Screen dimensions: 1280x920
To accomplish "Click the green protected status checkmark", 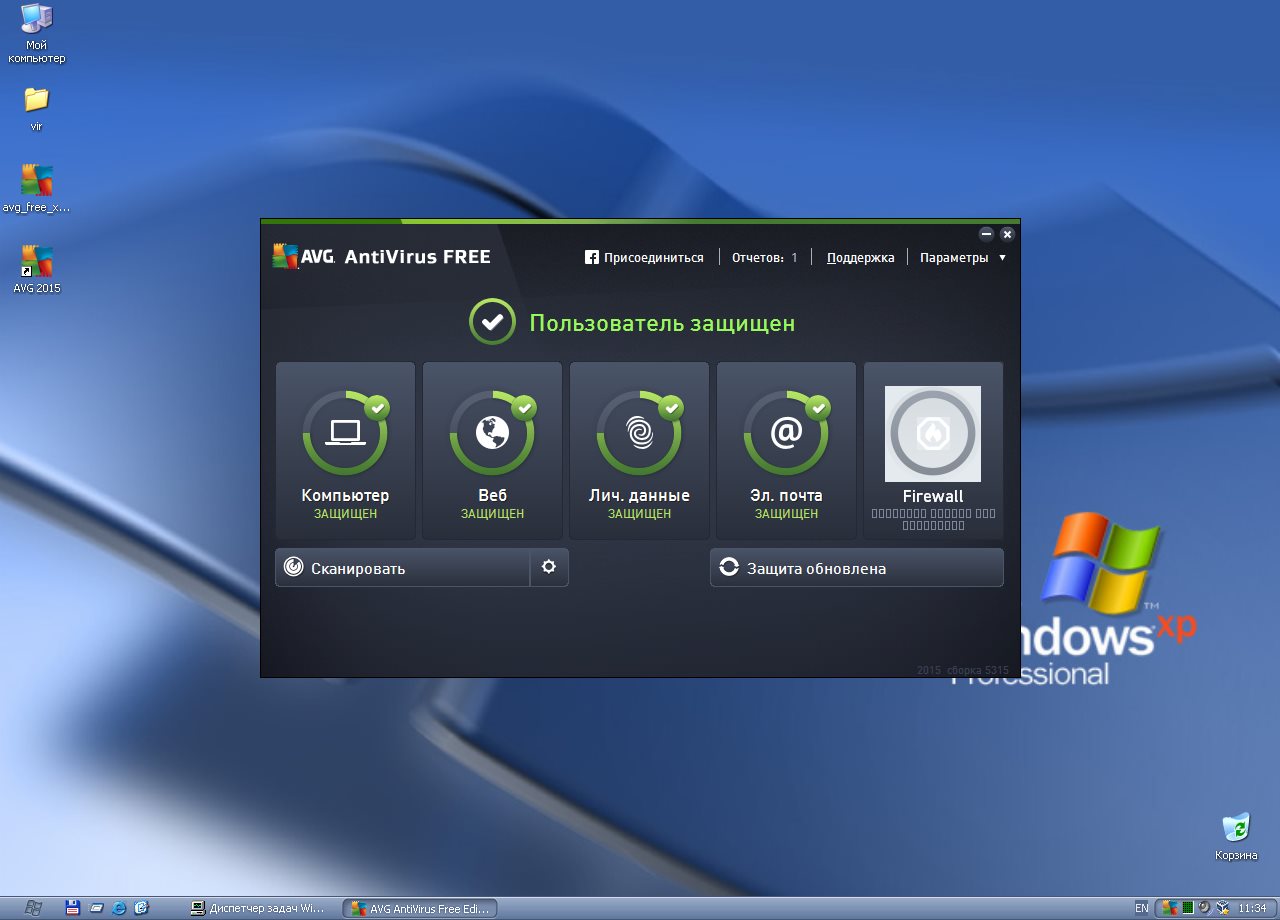I will [x=492, y=322].
